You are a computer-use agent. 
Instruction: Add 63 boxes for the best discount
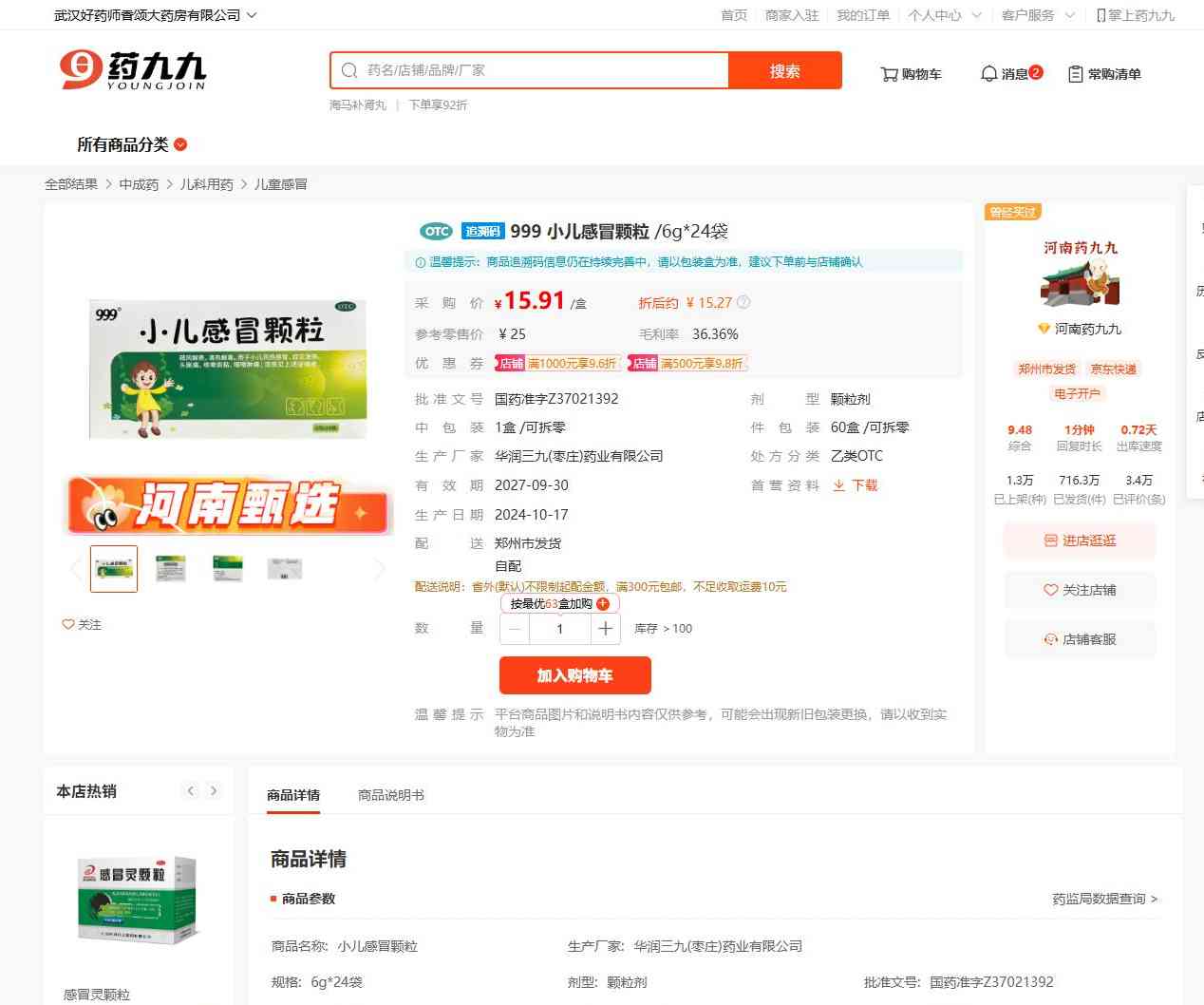coord(603,604)
